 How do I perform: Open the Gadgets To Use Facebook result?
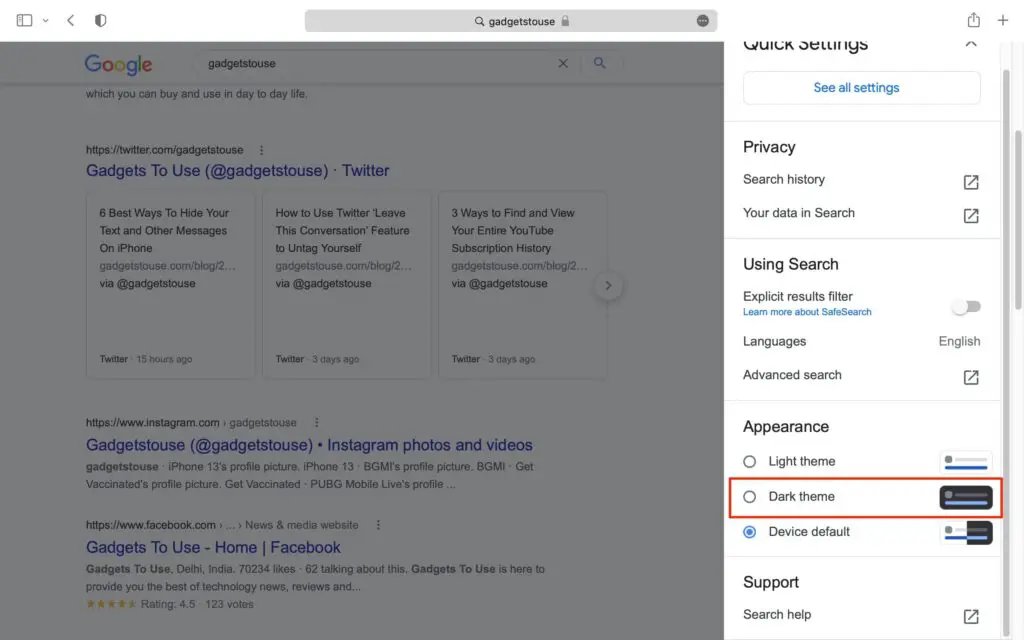213,547
